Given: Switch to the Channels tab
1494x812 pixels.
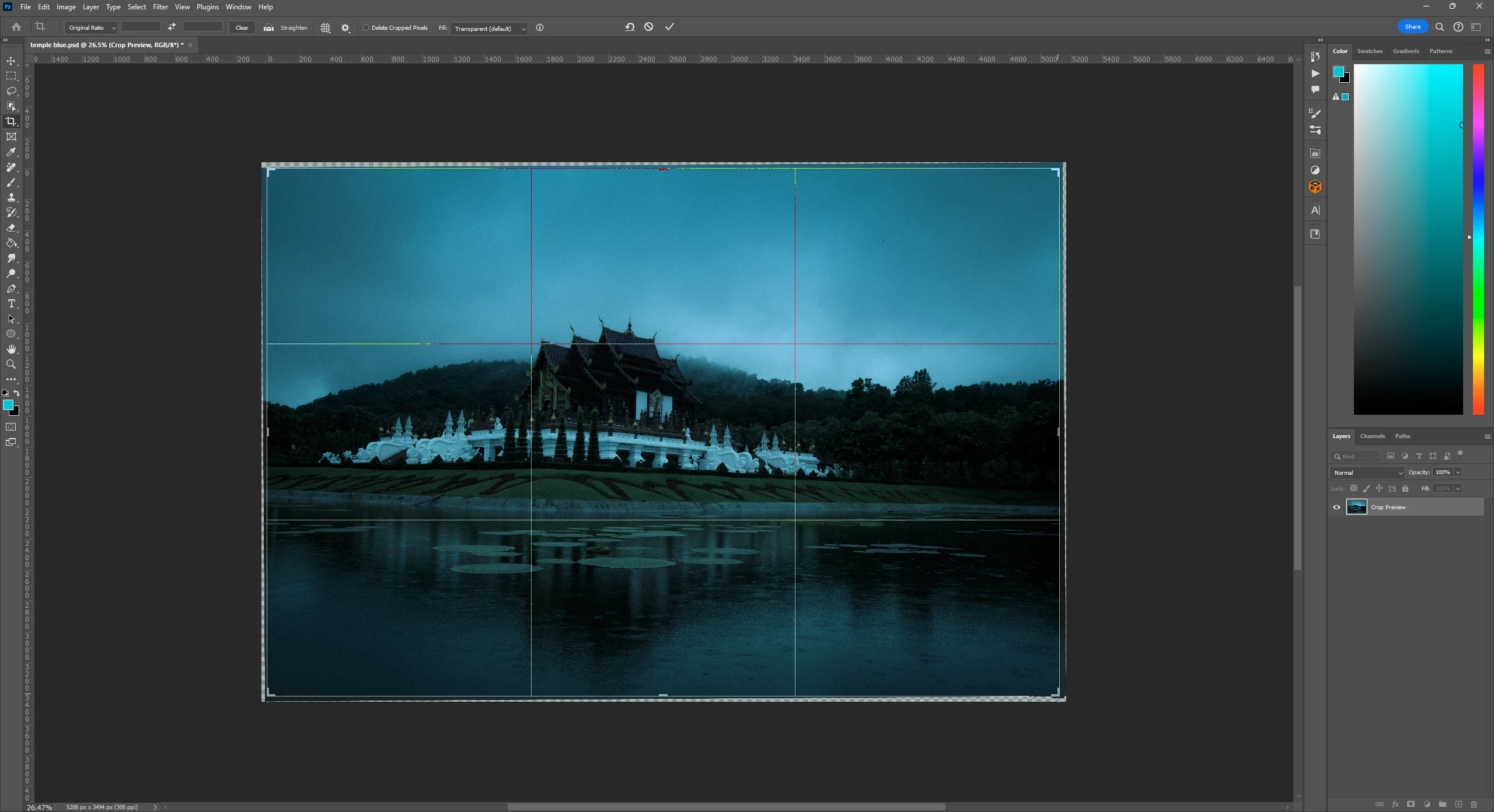Looking at the screenshot, I should 1372,436.
